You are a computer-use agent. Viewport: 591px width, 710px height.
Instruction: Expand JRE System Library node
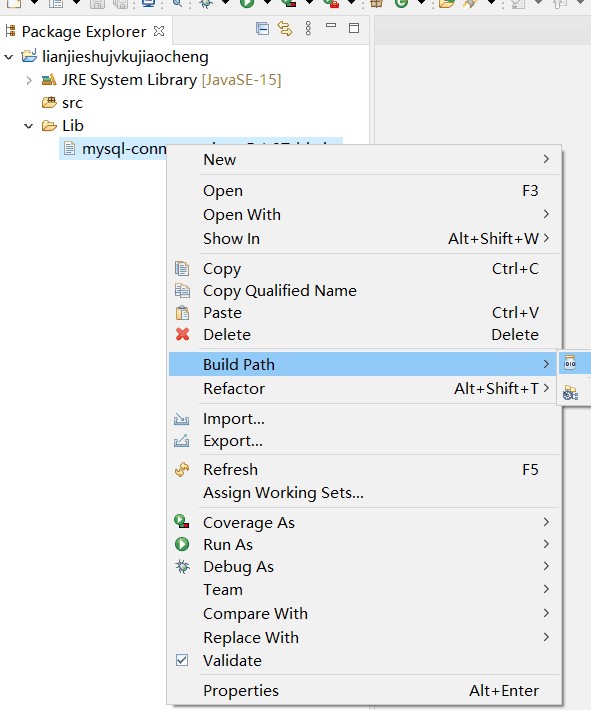point(29,81)
